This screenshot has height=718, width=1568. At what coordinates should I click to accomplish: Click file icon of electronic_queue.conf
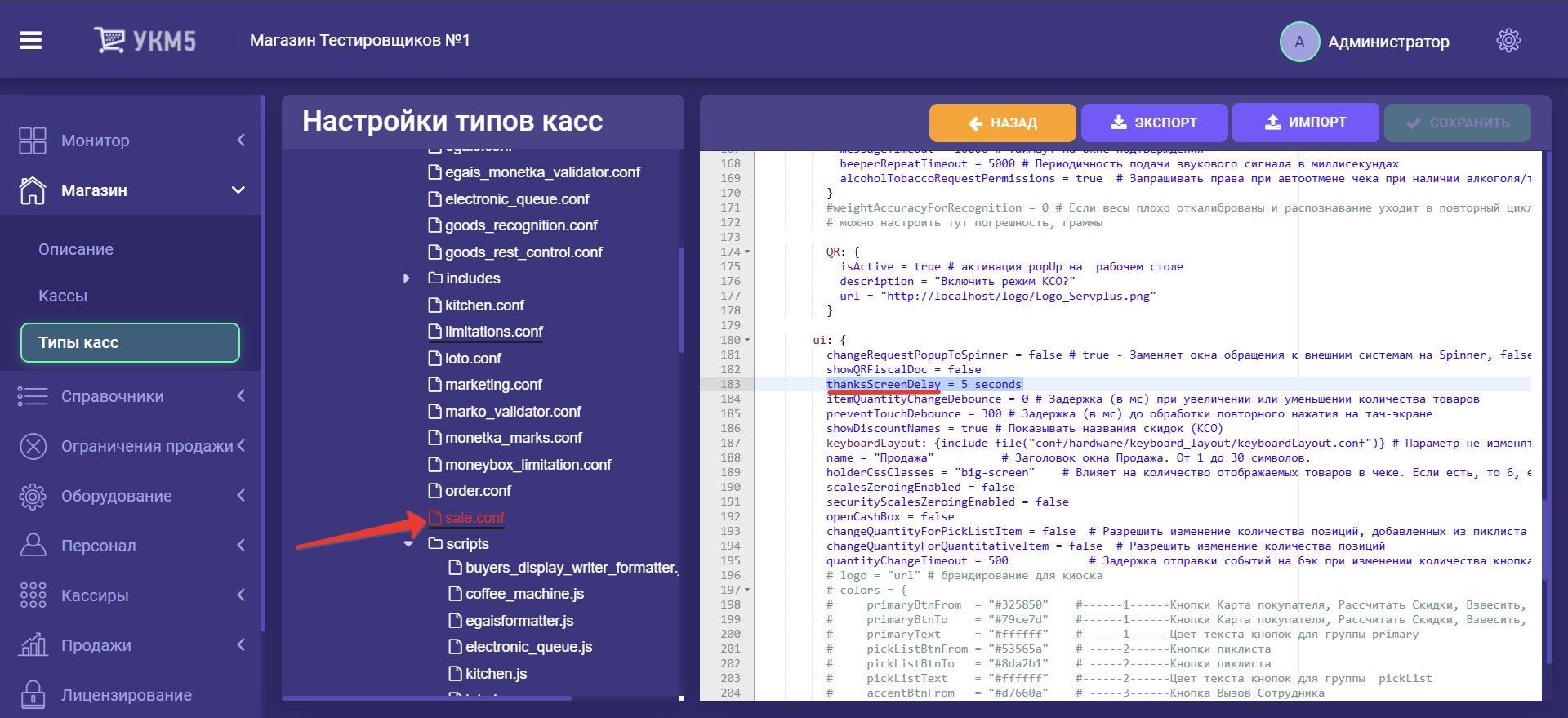coord(435,199)
